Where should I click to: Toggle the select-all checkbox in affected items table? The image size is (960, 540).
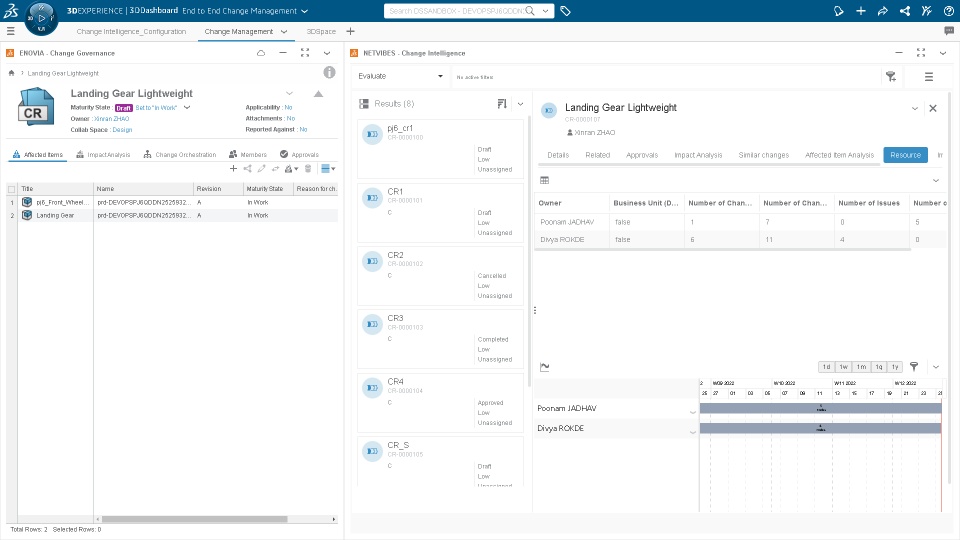[x=12, y=189]
